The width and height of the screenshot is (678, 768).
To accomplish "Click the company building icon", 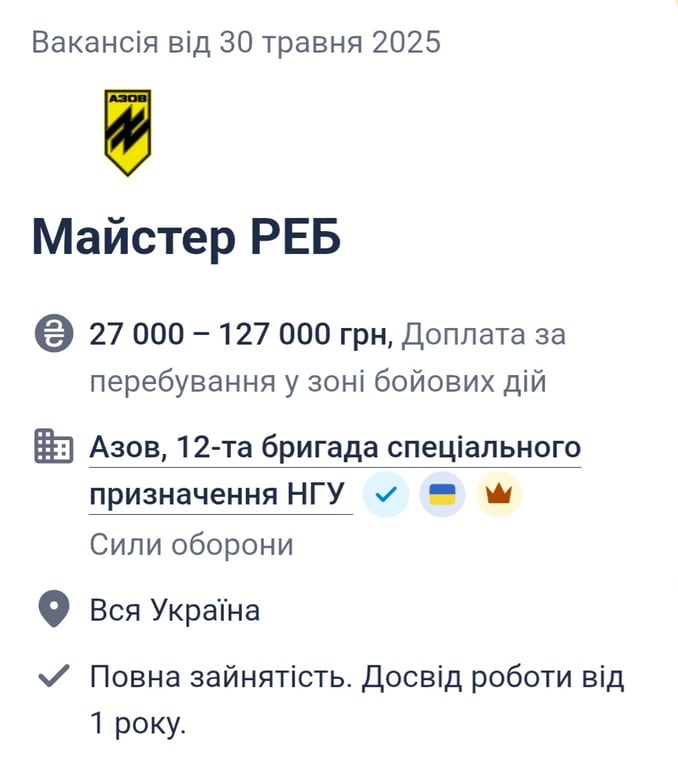I will point(53,446).
